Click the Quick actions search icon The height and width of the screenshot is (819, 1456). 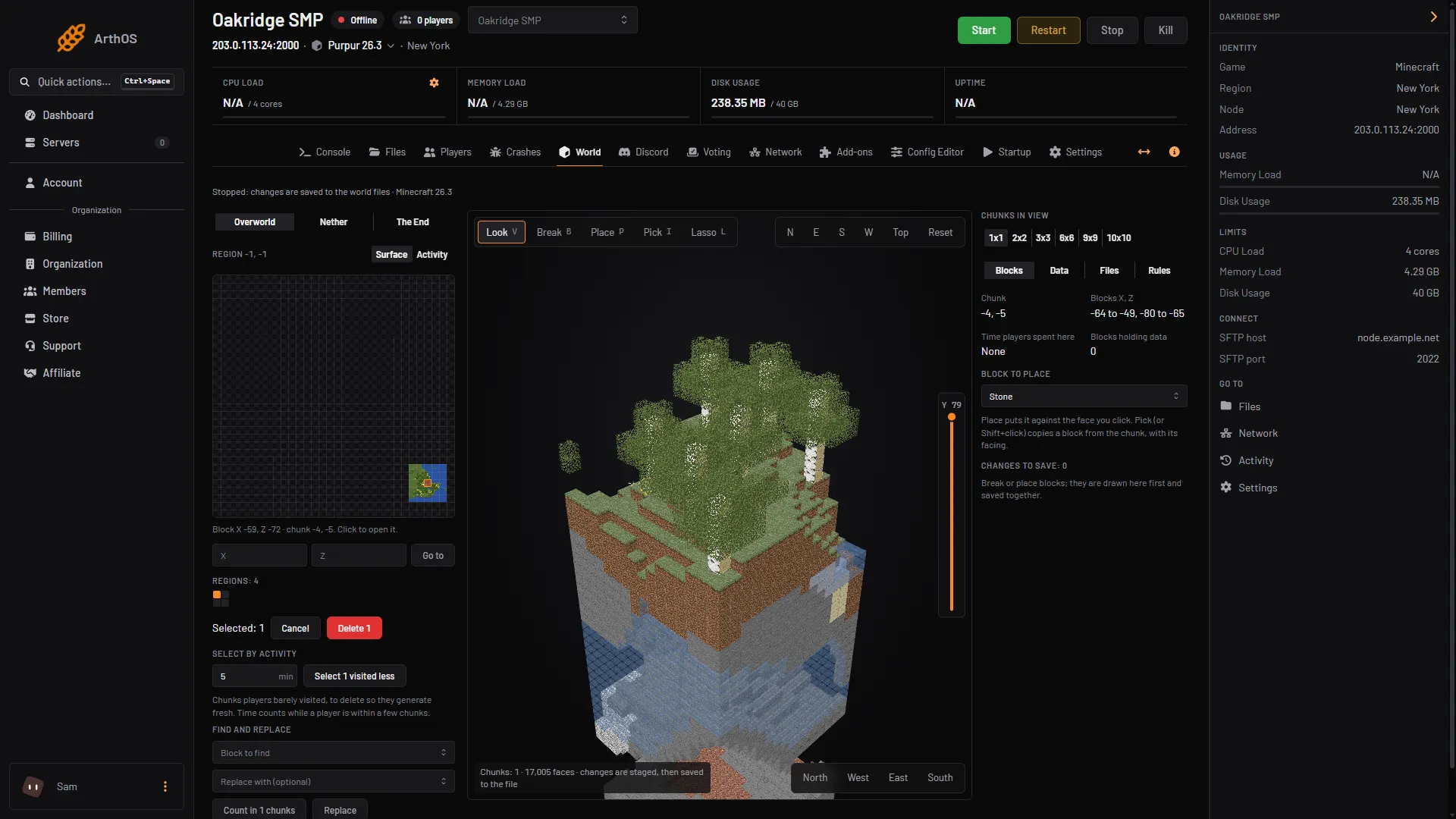coord(24,82)
